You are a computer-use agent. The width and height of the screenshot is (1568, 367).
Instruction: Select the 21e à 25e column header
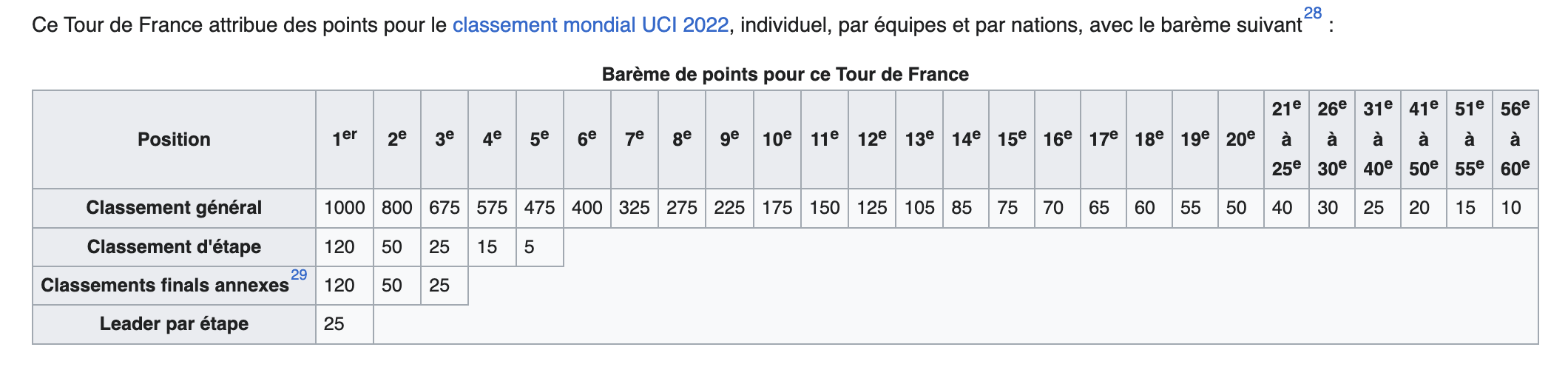point(1286,139)
